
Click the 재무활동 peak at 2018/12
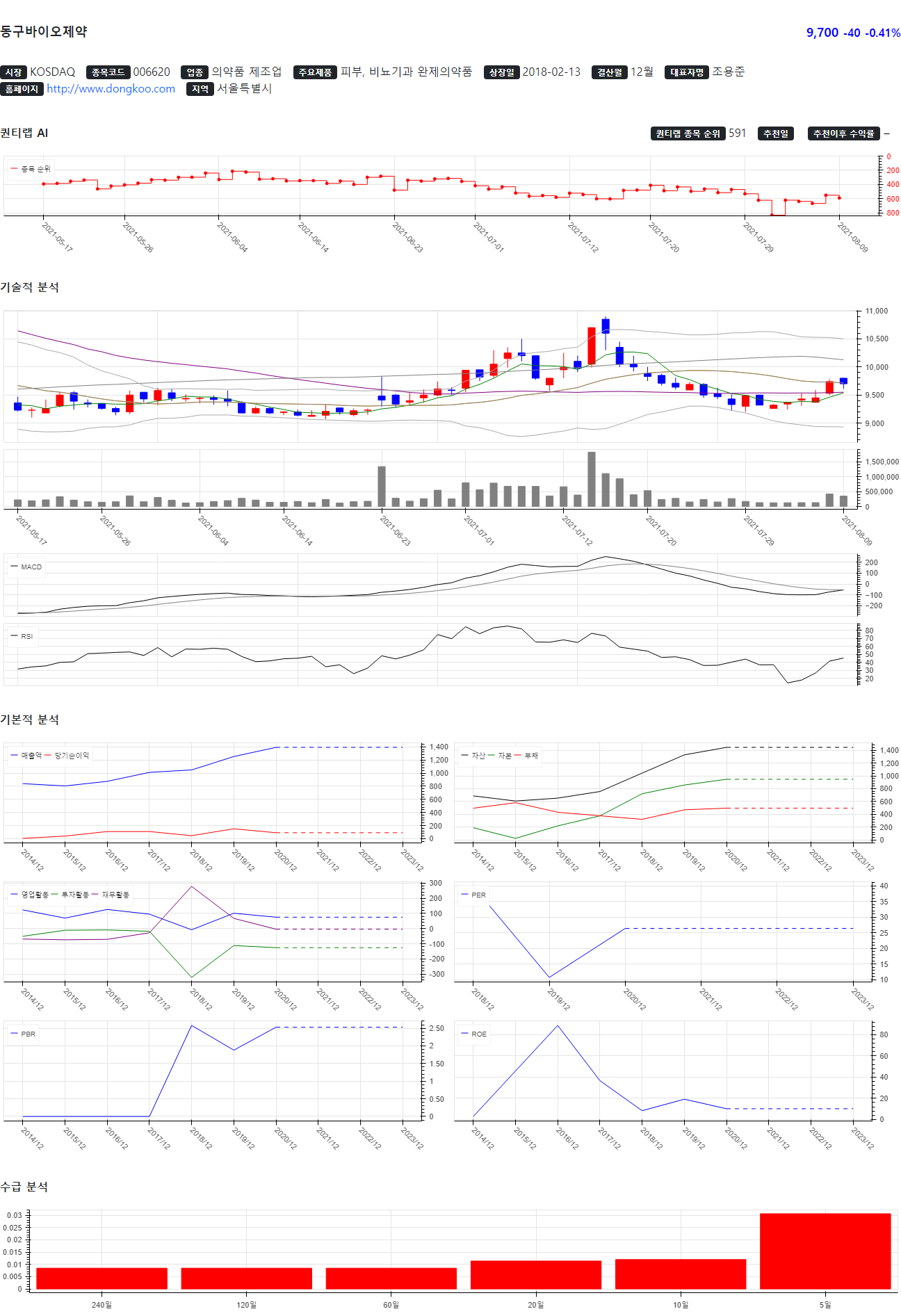click(x=192, y=886)
